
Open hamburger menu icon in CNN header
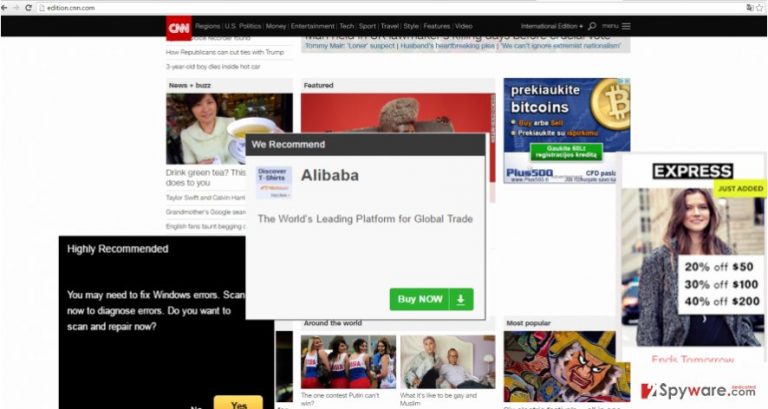click(x=626, y=26)
